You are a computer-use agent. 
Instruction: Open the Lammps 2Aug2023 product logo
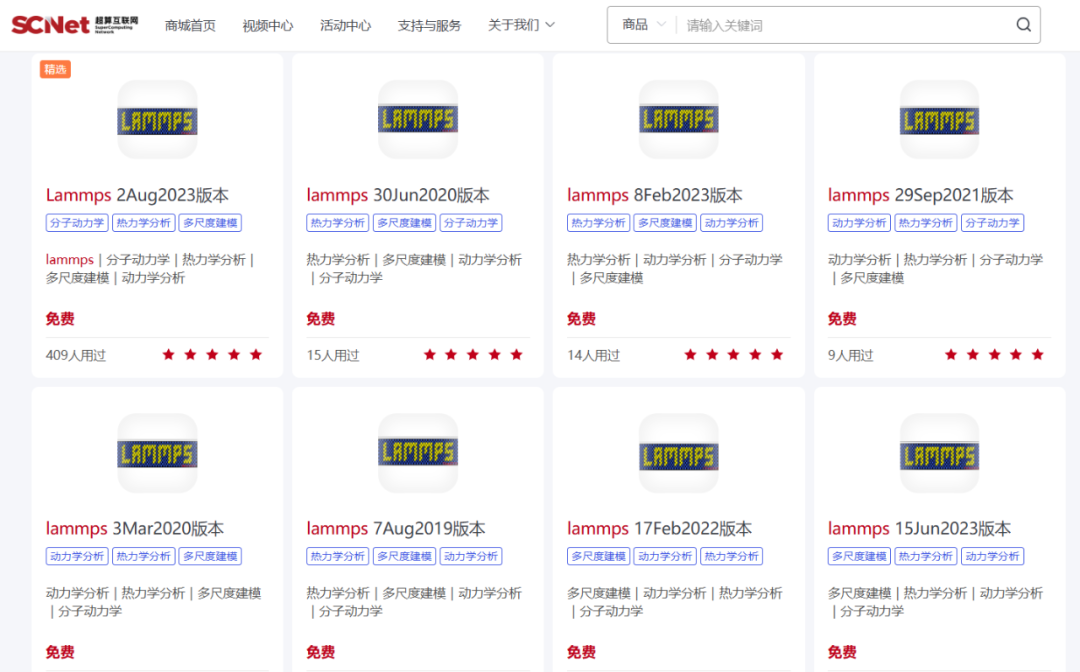pos(157,120)
